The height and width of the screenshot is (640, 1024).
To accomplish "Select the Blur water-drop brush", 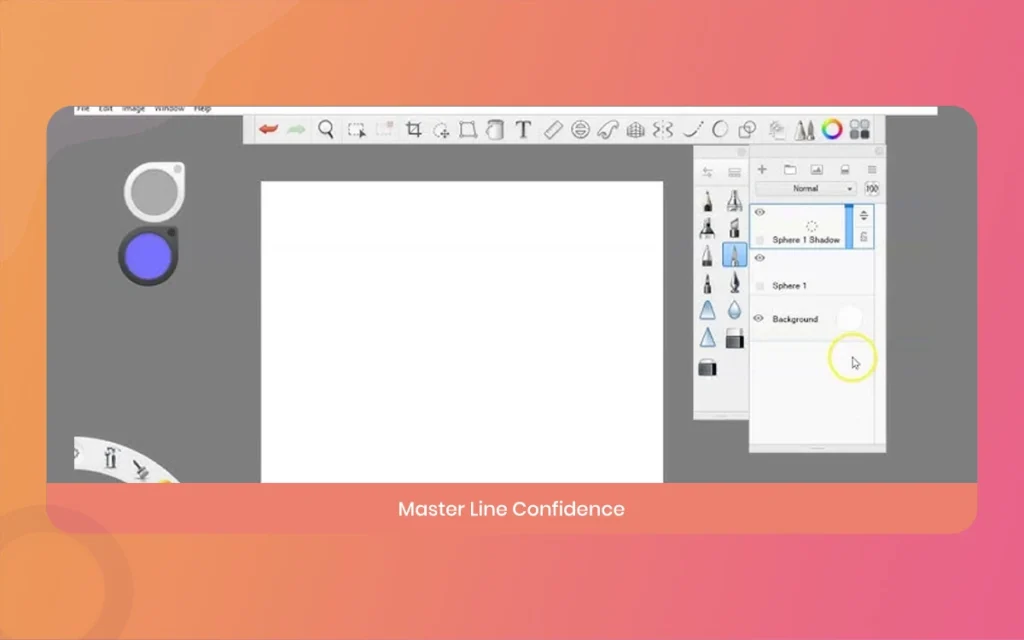I will pyautogui.click(x=735, y=310).
